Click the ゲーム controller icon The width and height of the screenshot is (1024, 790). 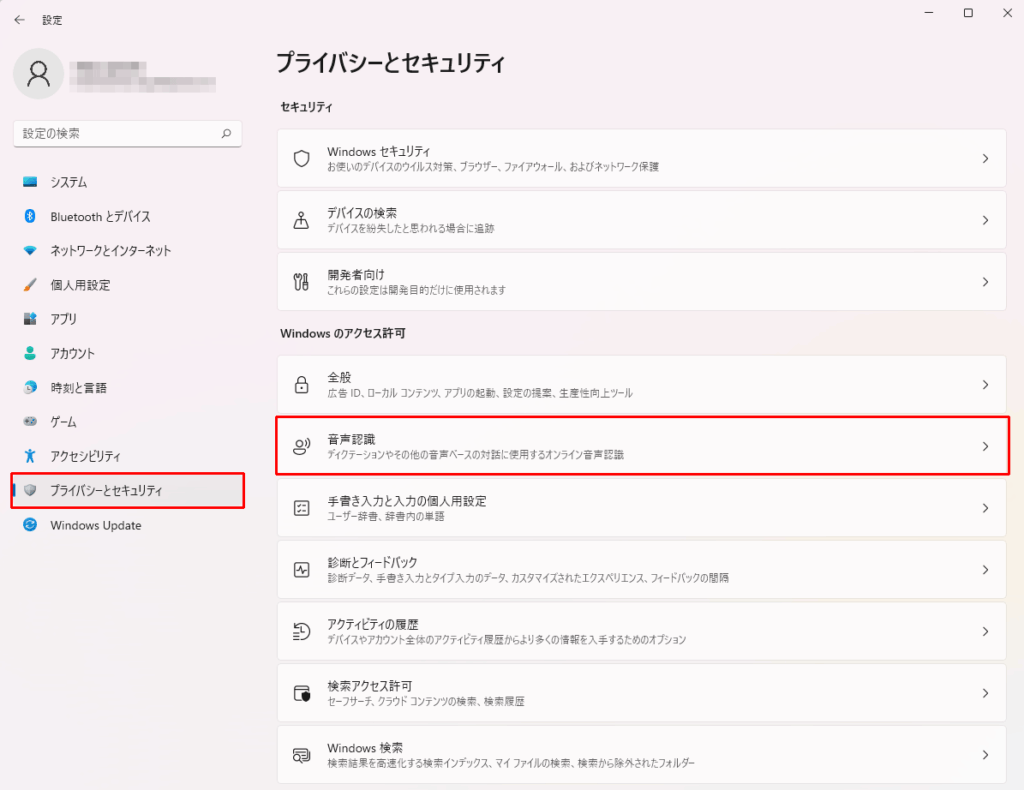coord(30,421)
